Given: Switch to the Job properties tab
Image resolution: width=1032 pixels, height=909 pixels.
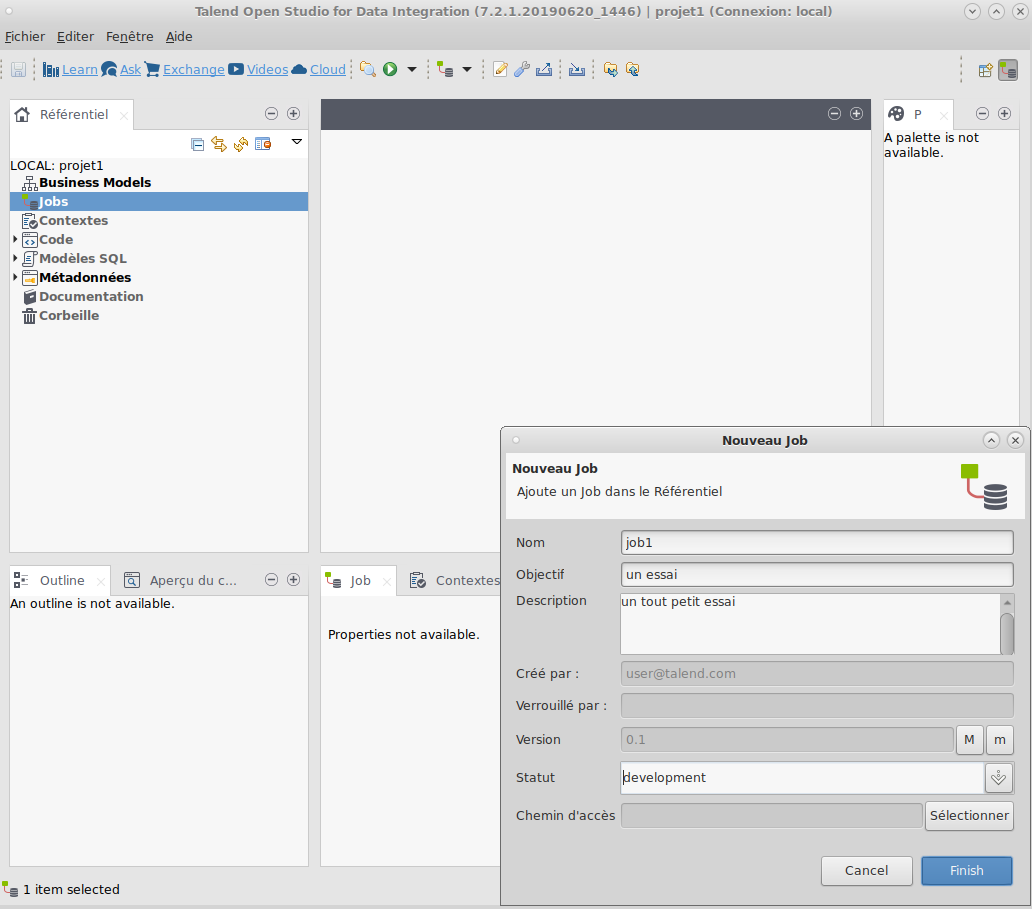Looking at the screenshot, I should click(359, 581).
